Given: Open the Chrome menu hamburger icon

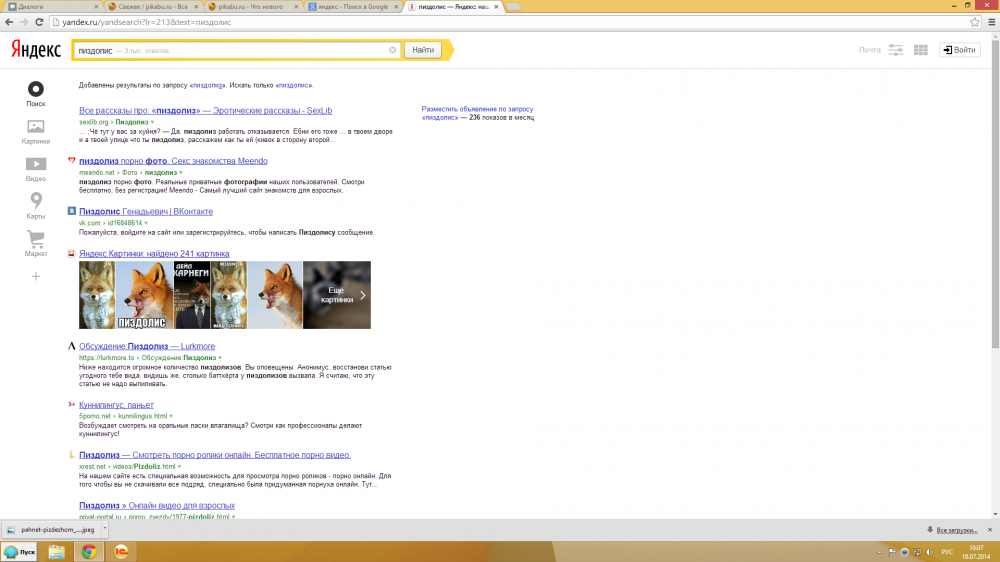Looking at the screenshot, I should [992, 22].
